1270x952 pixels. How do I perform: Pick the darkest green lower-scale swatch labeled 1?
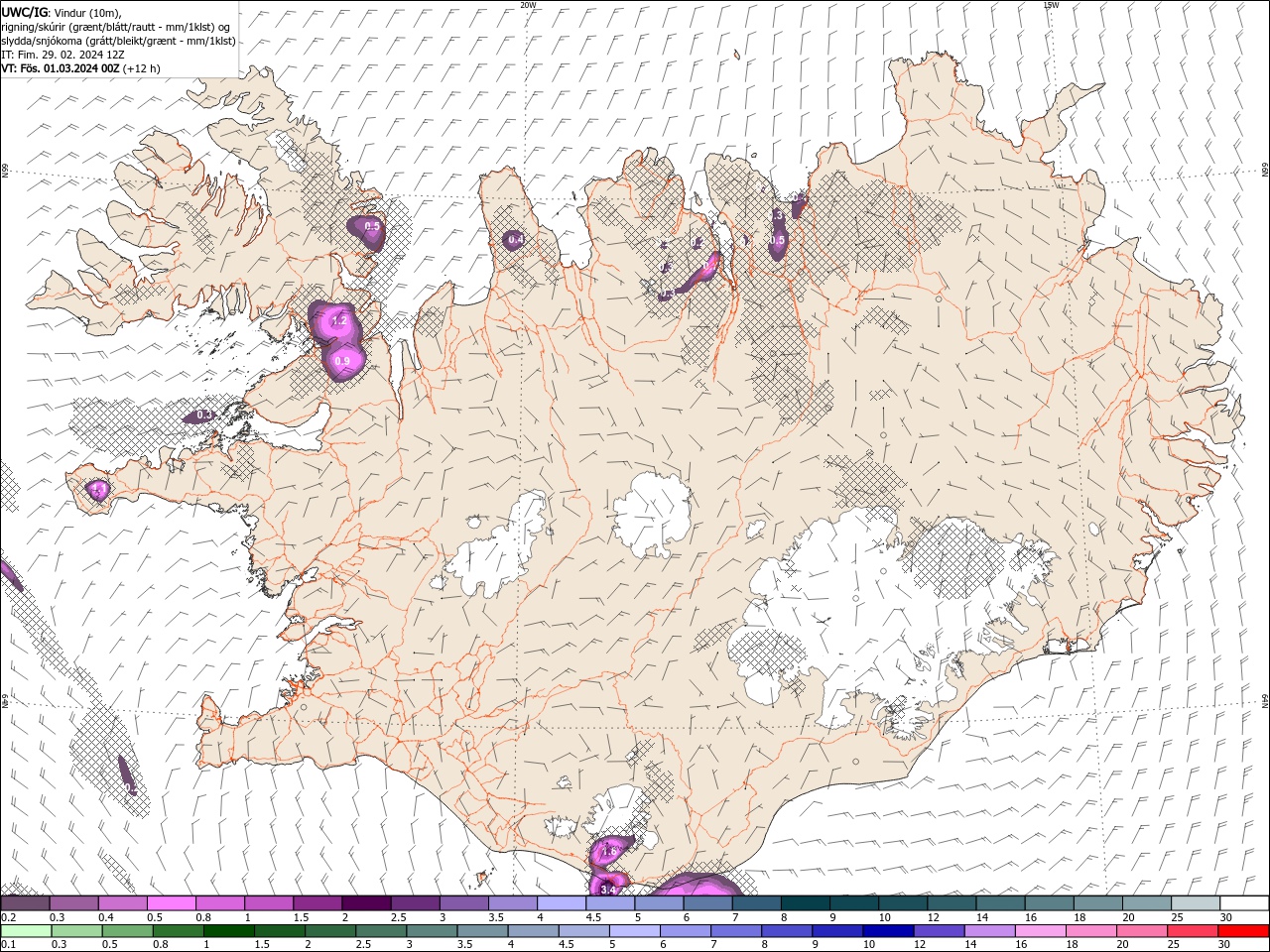pos(228,931)
